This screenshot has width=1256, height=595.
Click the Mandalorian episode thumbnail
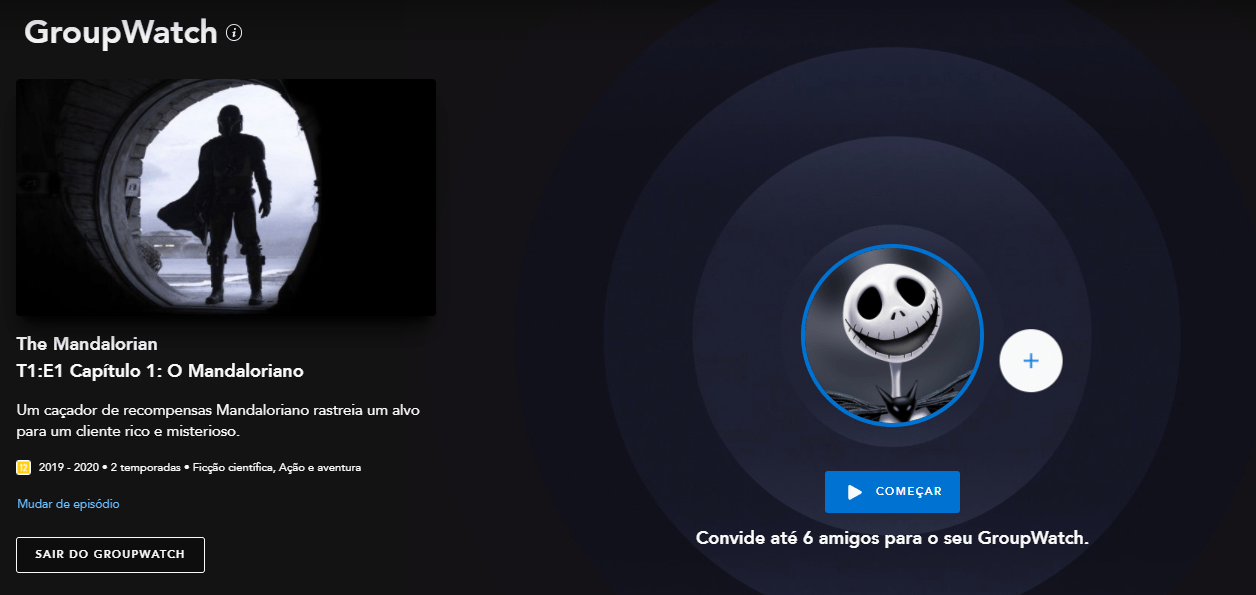[226, 198]
